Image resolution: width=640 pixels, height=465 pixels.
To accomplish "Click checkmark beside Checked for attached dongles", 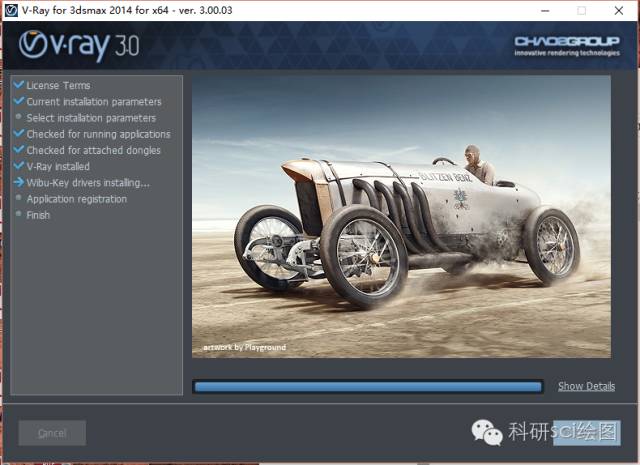I will pos(19,149).
